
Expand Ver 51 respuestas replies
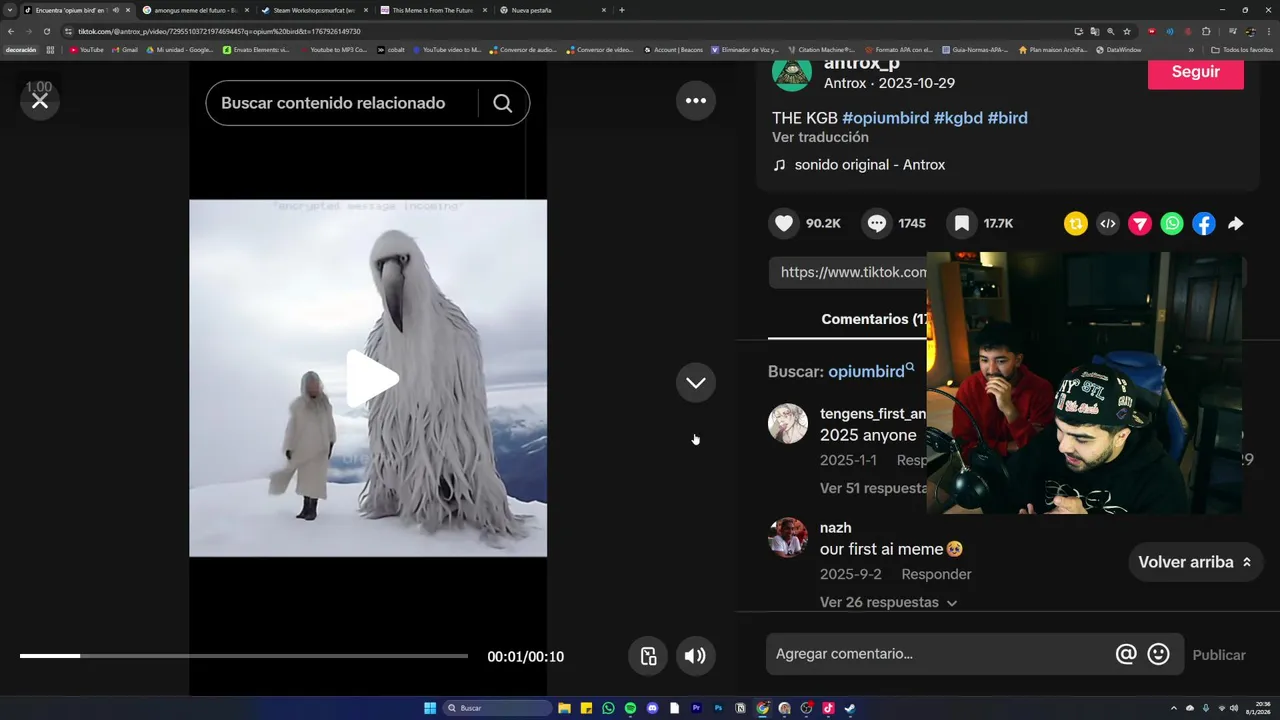pos(874,488)
